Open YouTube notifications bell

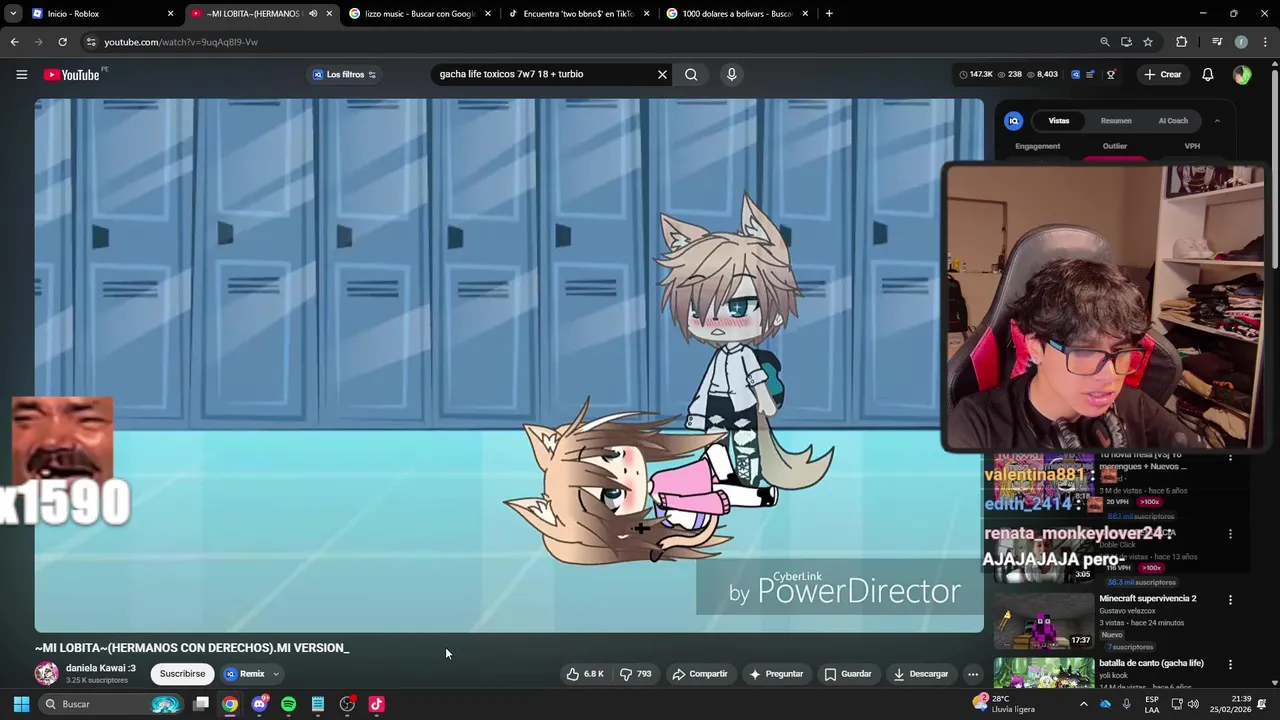(1207, 75)
